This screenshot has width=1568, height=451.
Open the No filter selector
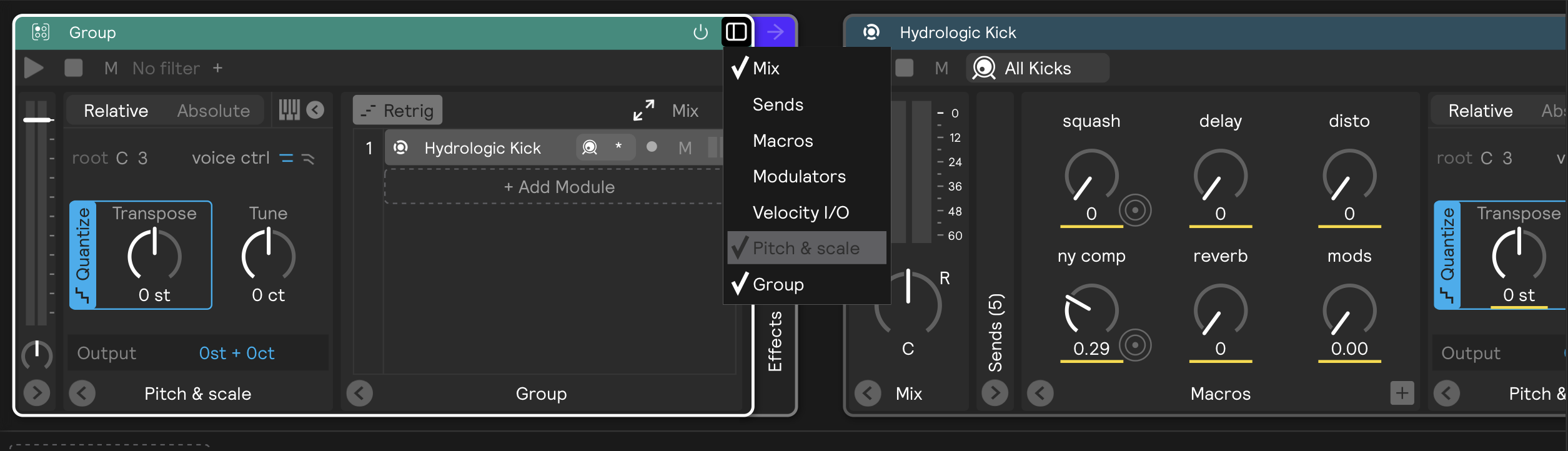[x=166, y=68]
